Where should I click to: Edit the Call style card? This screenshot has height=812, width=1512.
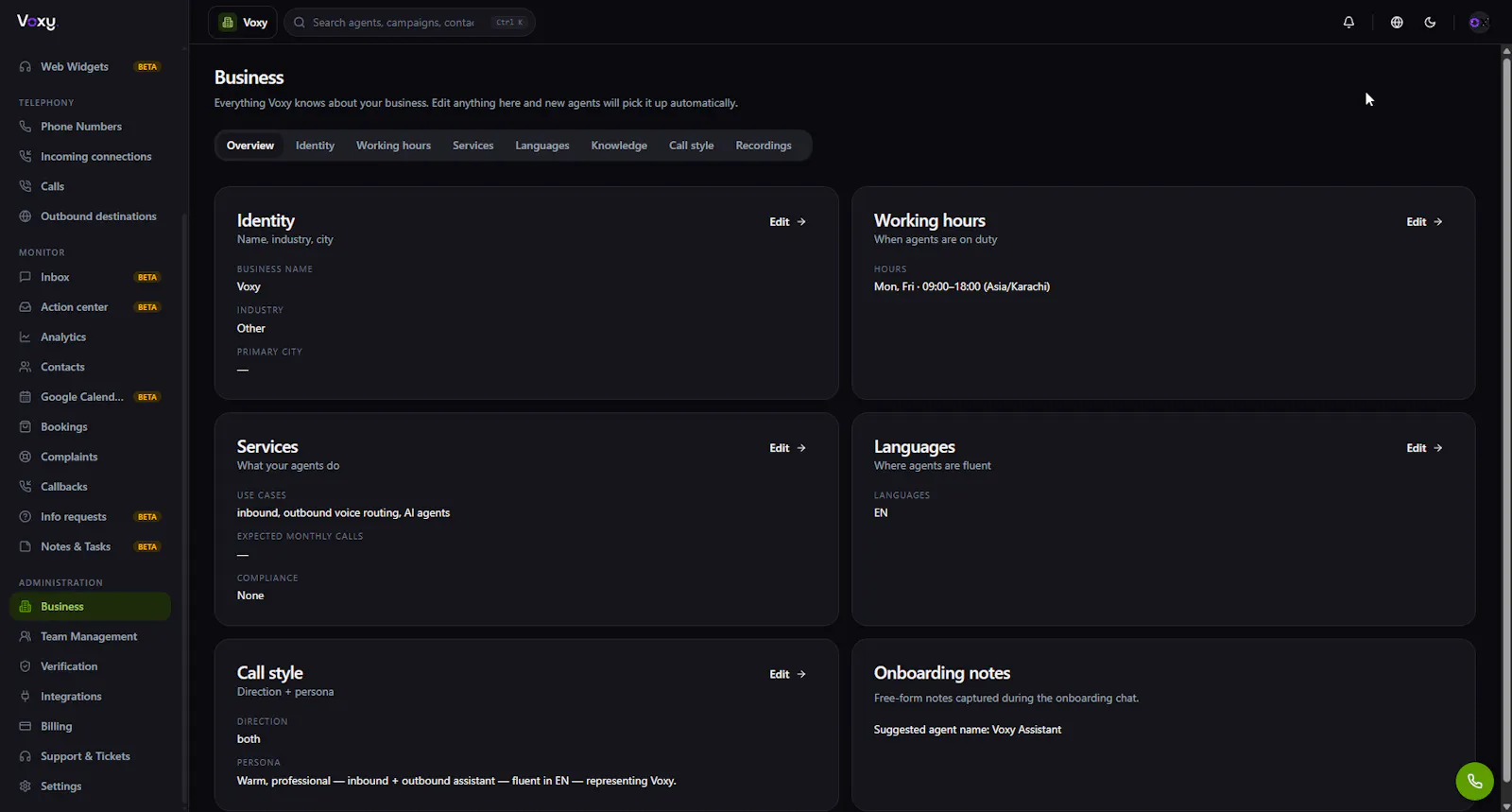[x=788, y=674]
